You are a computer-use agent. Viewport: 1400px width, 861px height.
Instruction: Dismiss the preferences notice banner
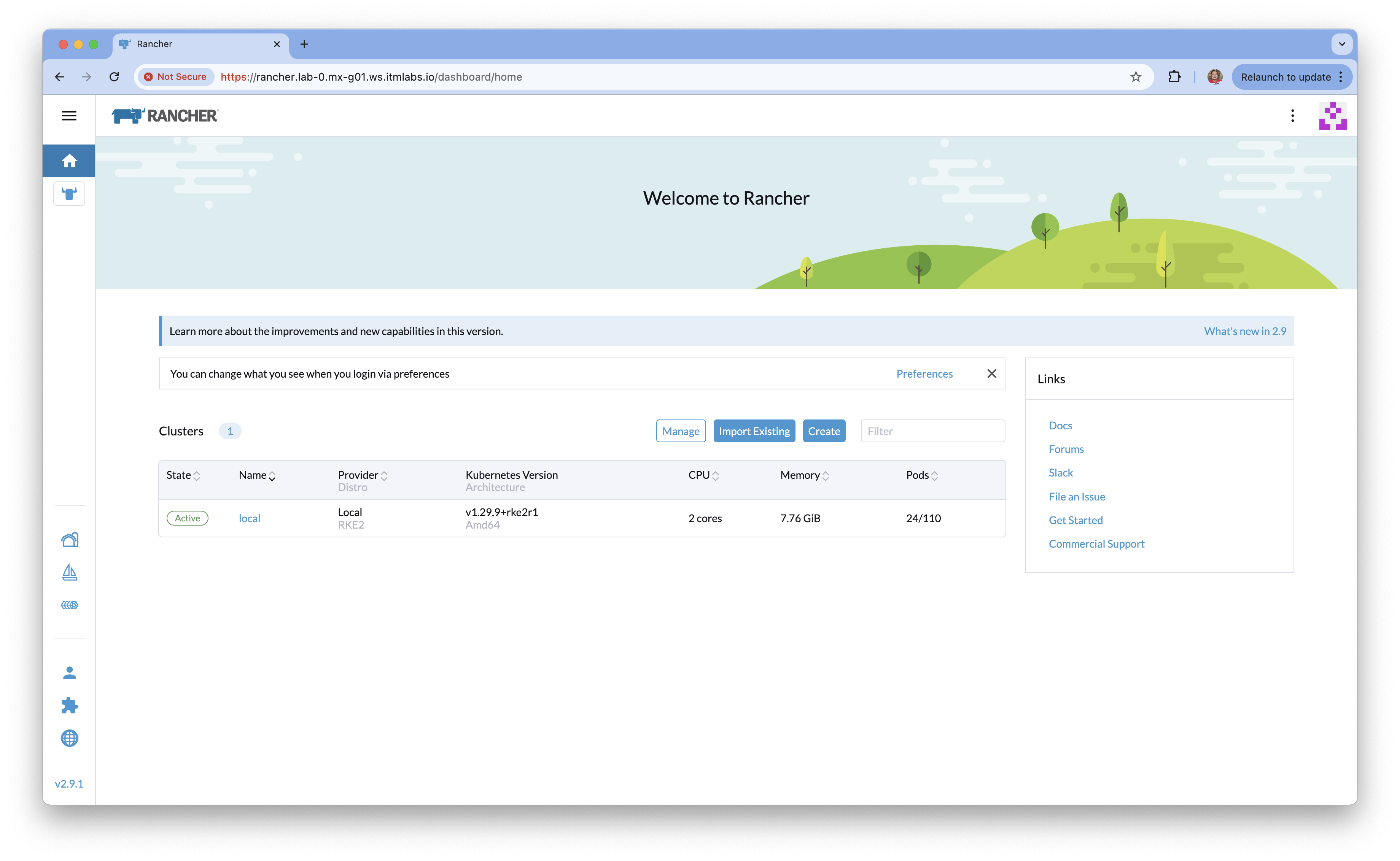[x=991, y=373]
